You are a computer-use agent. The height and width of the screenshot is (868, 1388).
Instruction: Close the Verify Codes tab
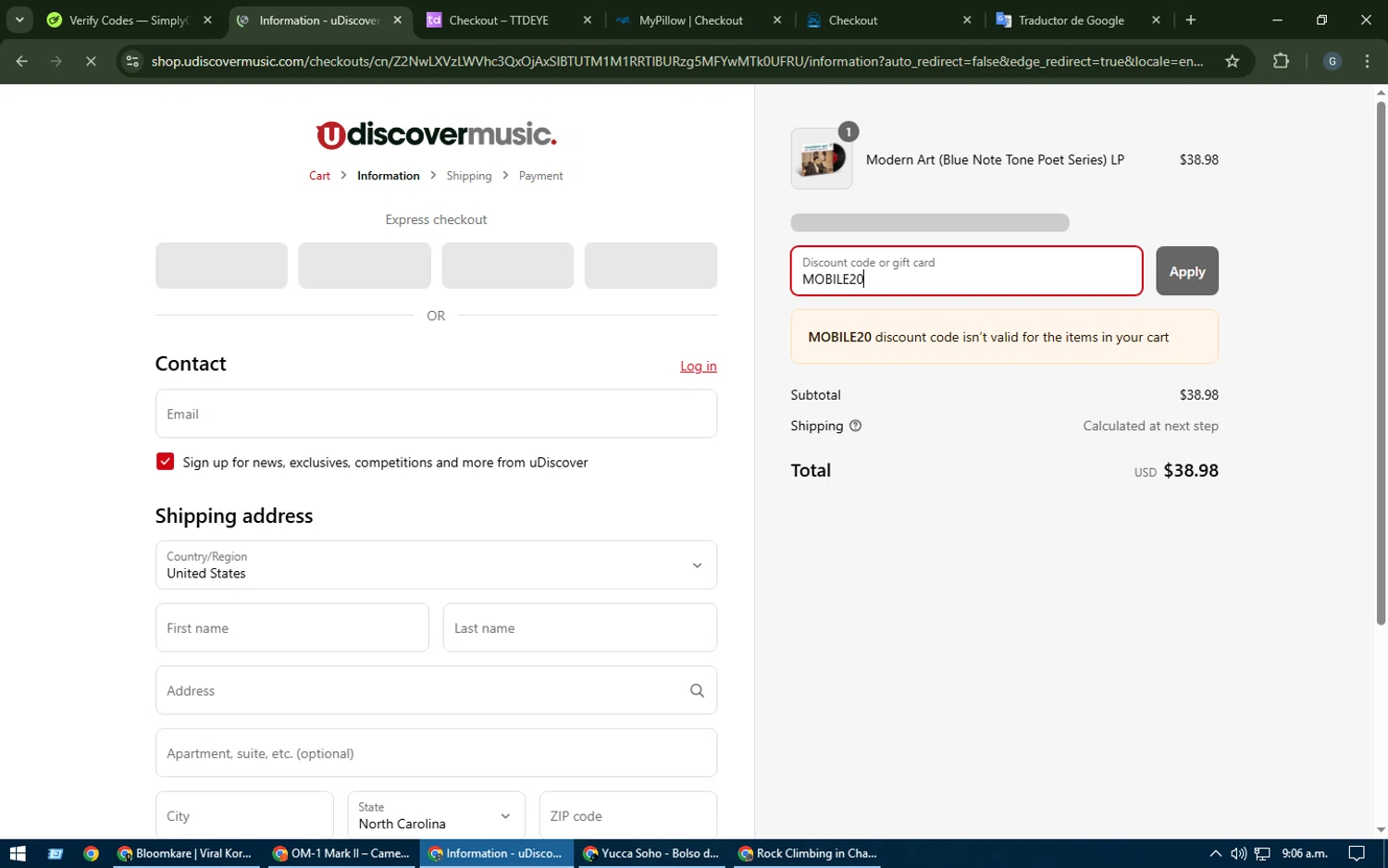pos(207,19)
